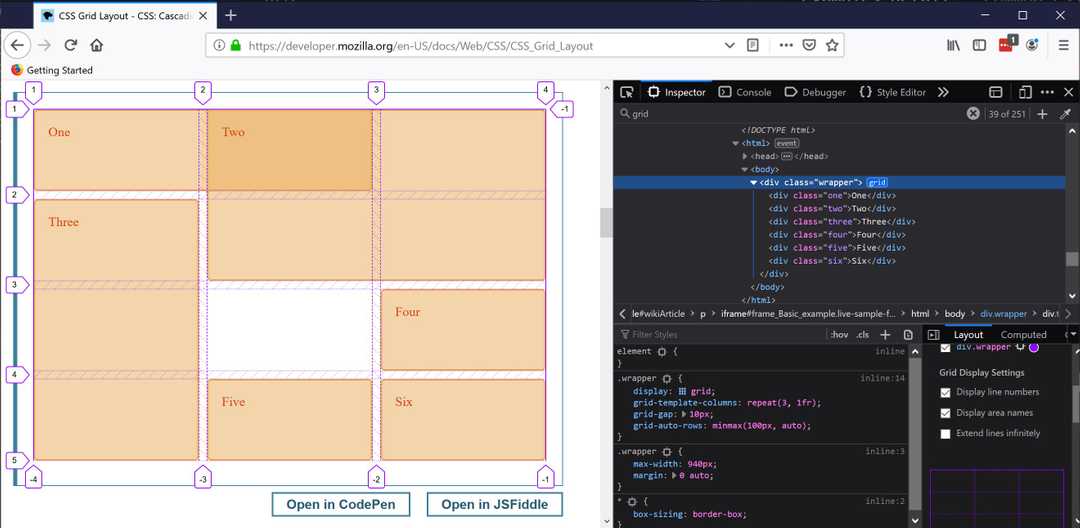Enable Extend lines infinitely checkbox
Screen dimensions: 1080x528
point(946,434)
